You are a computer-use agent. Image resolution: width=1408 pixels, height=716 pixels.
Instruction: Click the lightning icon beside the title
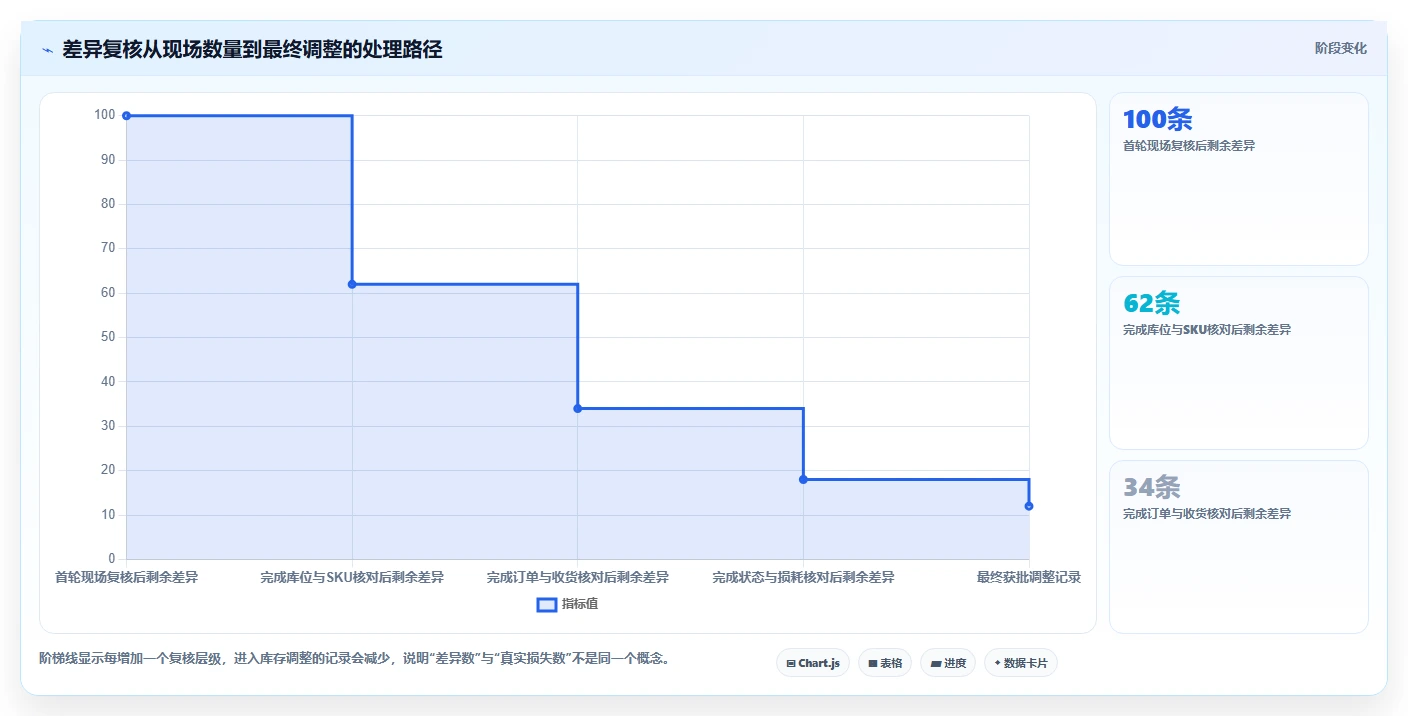(x=47, y=50)
